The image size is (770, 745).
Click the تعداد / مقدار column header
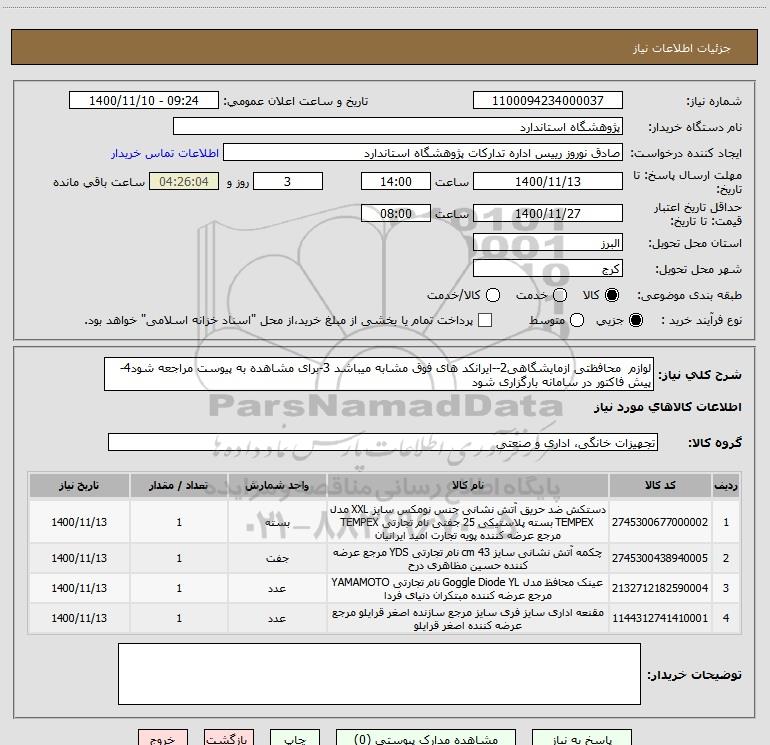179,486
